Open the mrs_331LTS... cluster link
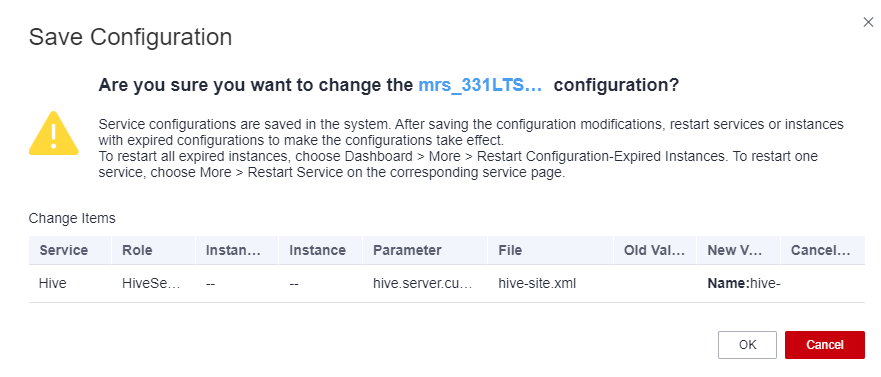Viewport: 881px width, 377px height. 480,85
